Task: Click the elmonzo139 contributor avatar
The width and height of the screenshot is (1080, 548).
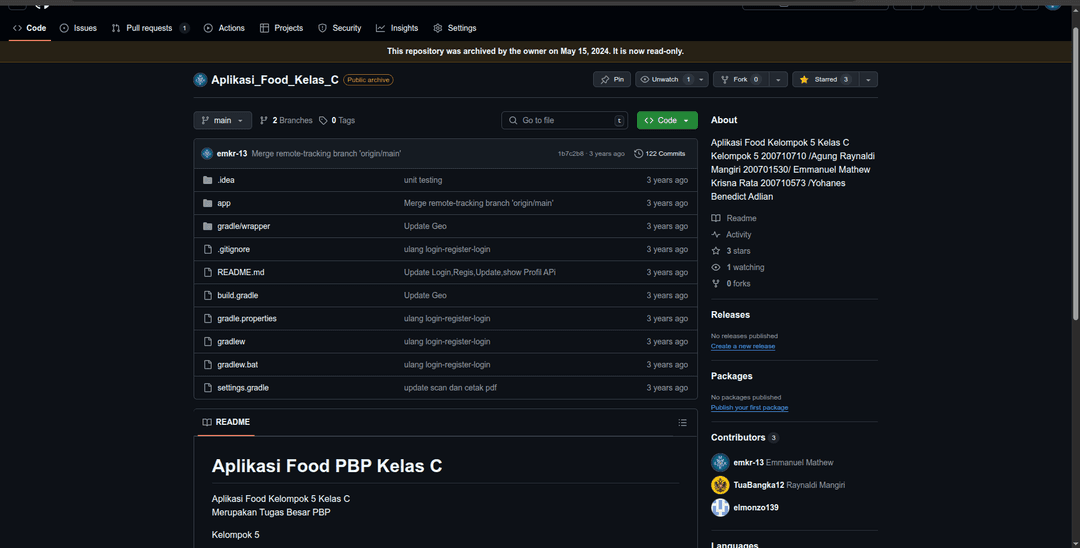Action: [720, 508]
